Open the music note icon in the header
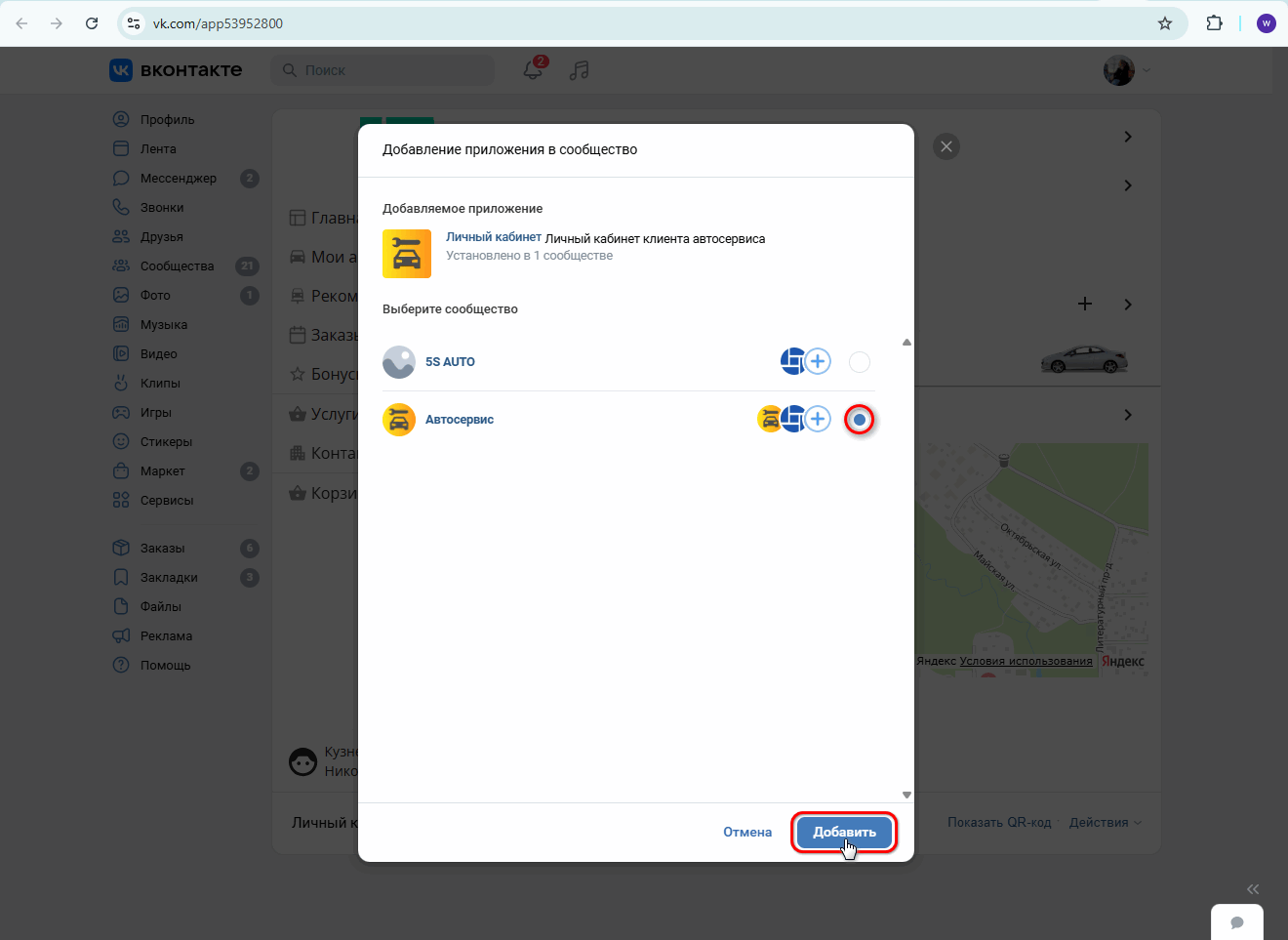This screenshot has height=940, width=1288. pyautogui.click(x=579, y=70)
